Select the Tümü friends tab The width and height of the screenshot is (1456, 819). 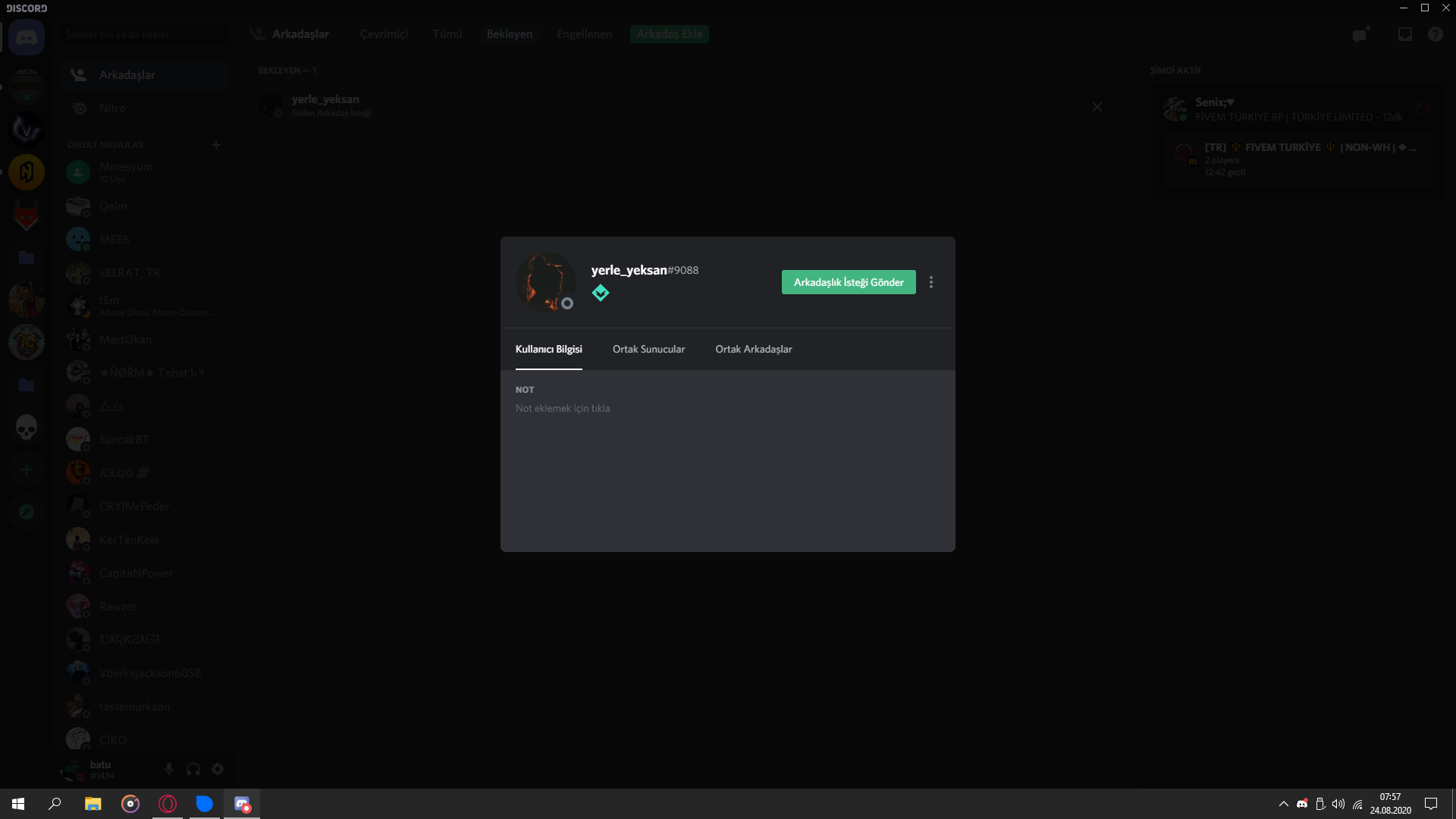447,34
